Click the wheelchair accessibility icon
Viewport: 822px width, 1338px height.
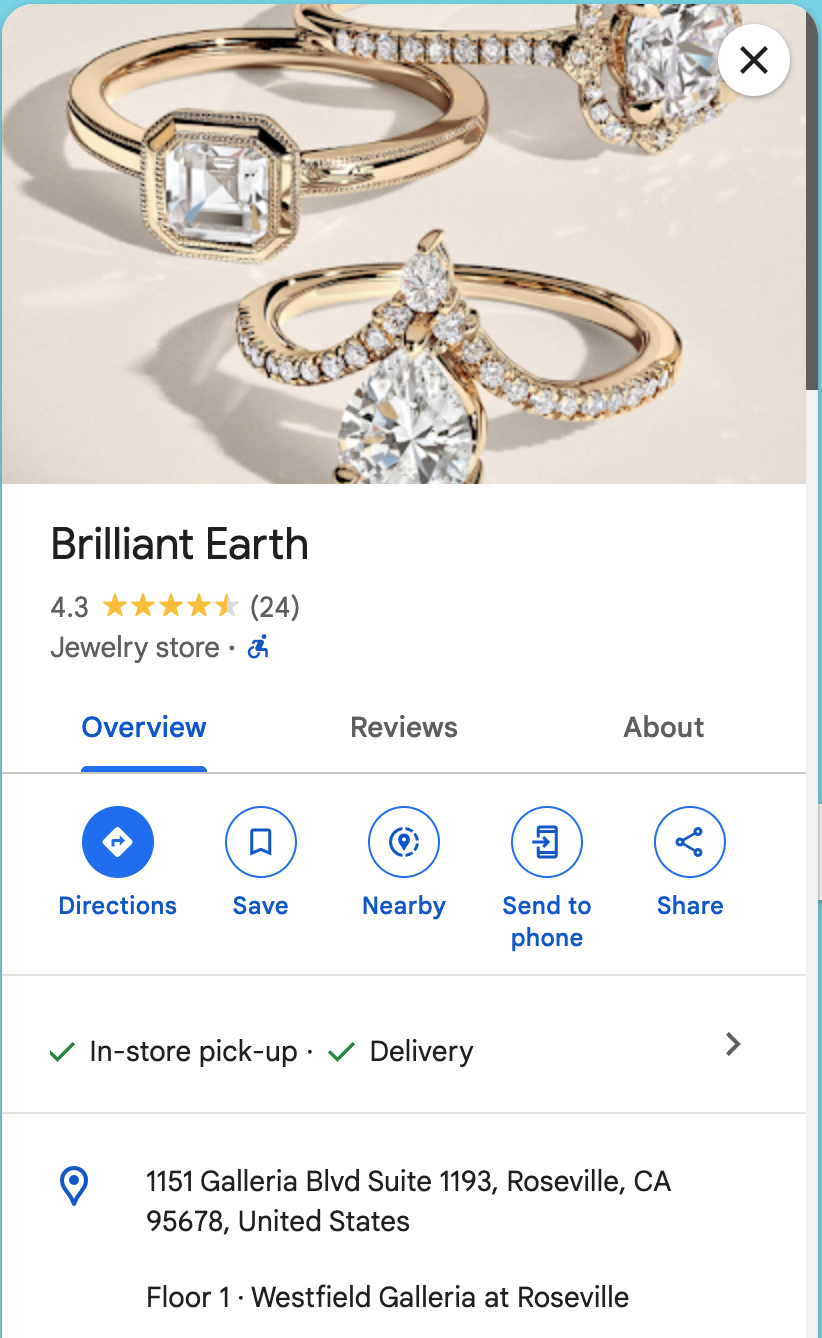pos(259,648)
